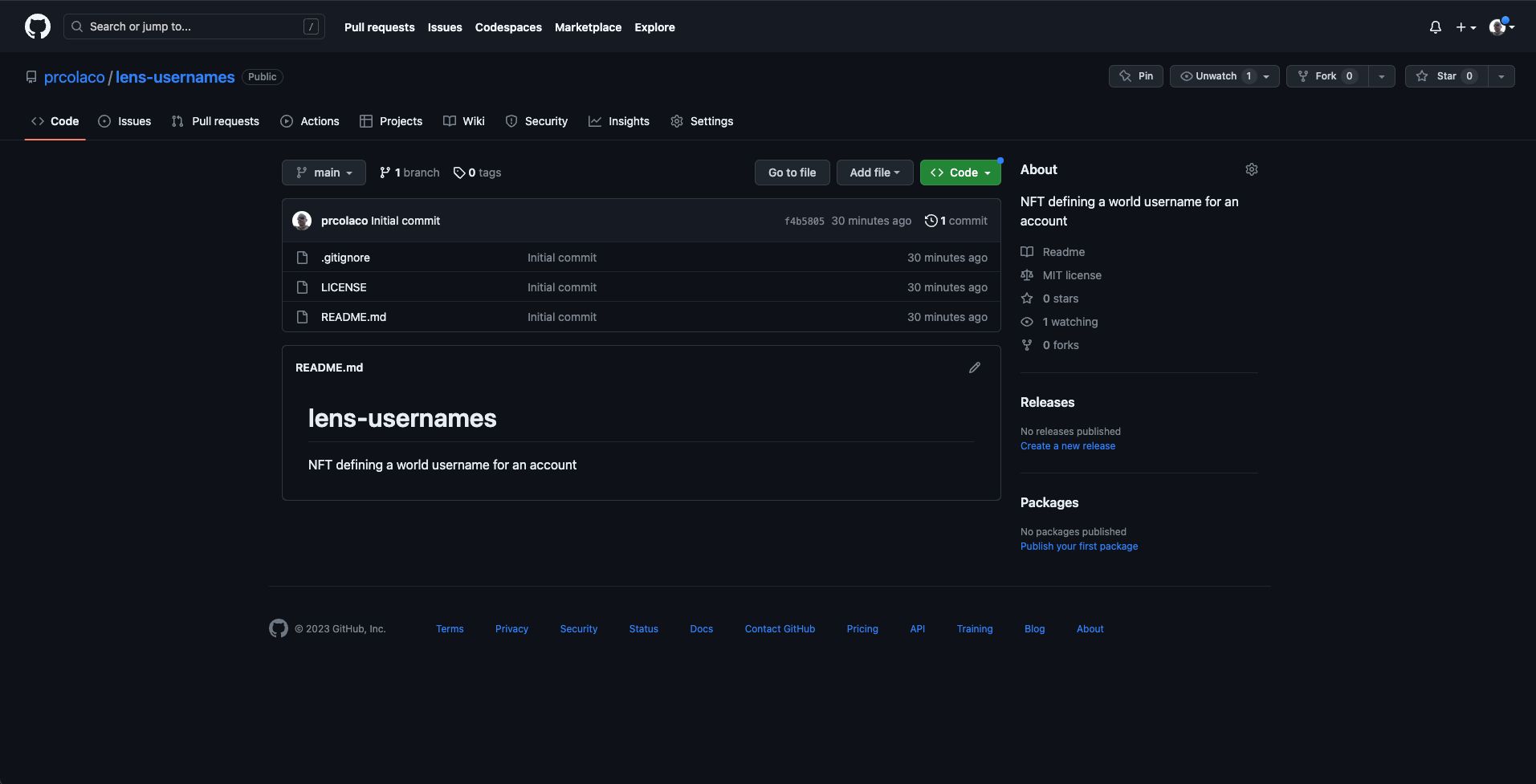Click the MIT license scale icon
The width and height of the screenshot is (1536, 784).
pos(1027,275)
